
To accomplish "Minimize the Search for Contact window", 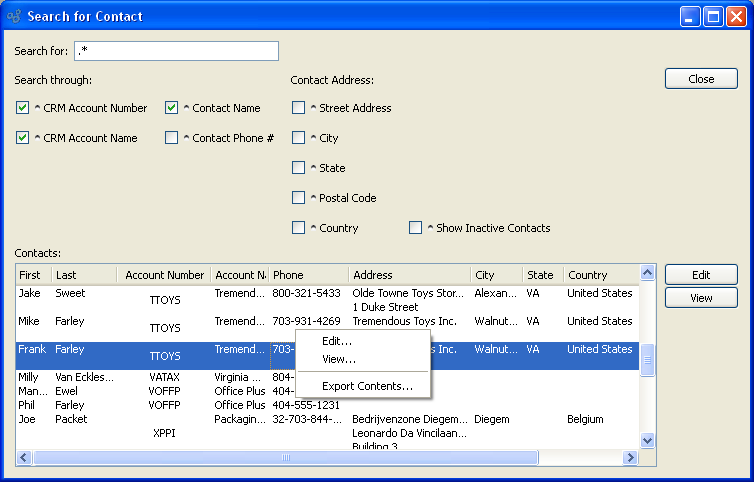I will tap(690, 16).
